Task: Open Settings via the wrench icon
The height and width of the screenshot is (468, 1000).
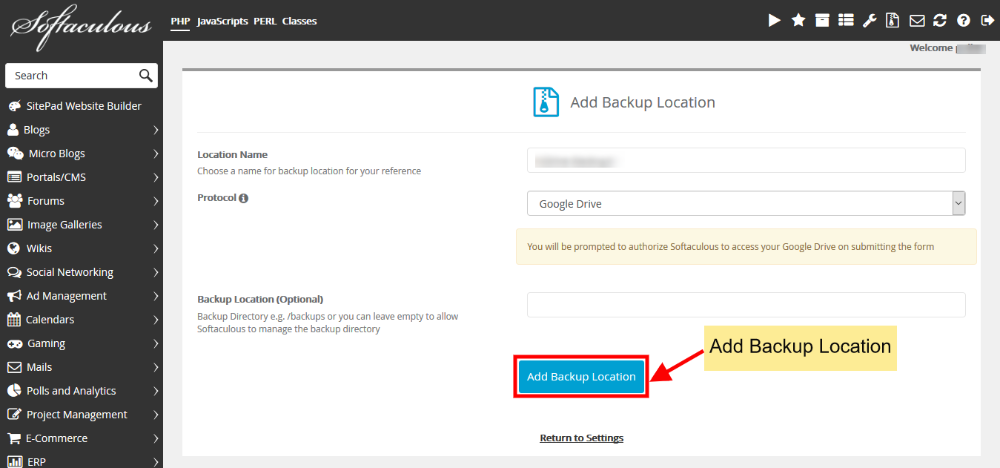Action: point(869,21)
